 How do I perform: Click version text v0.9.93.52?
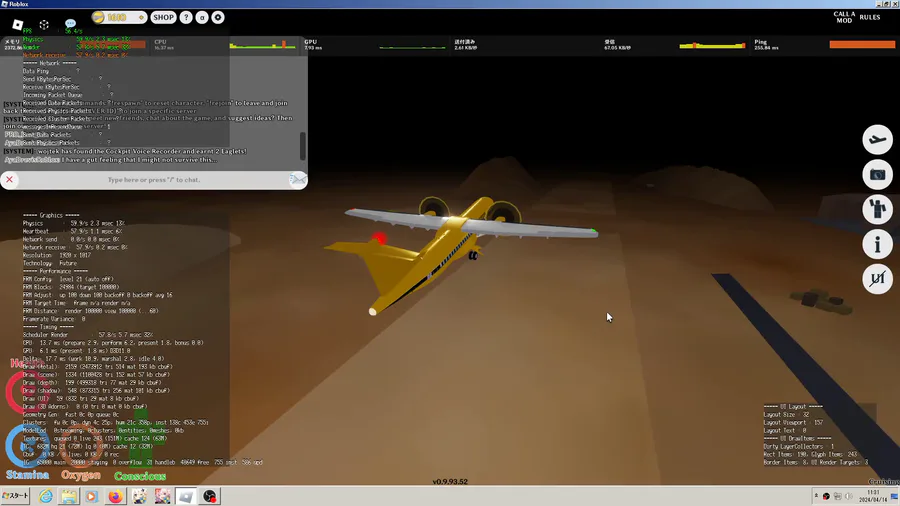(450, 481)
